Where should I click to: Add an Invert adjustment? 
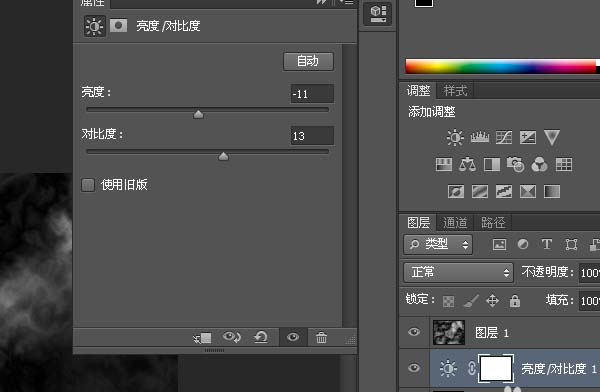(456, 191)
